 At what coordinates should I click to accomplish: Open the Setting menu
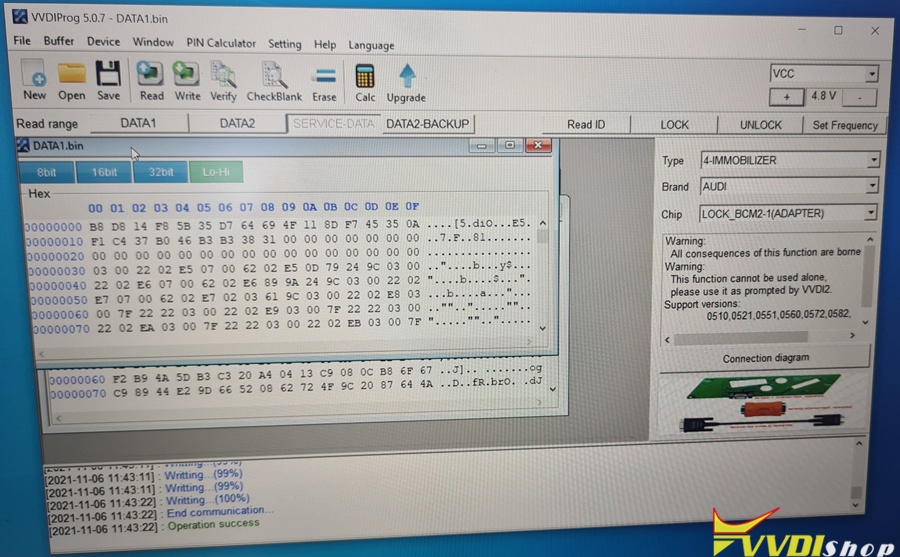[x=285, y=44]
